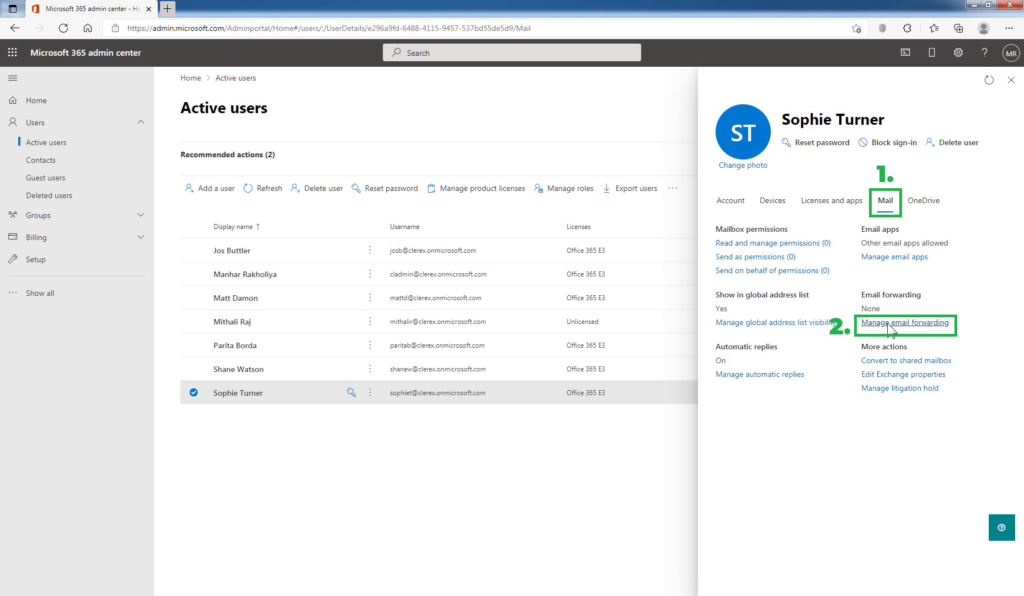Reload the page in the browser
Viewport: 1024px width, 596px height.
coord(63,28)
